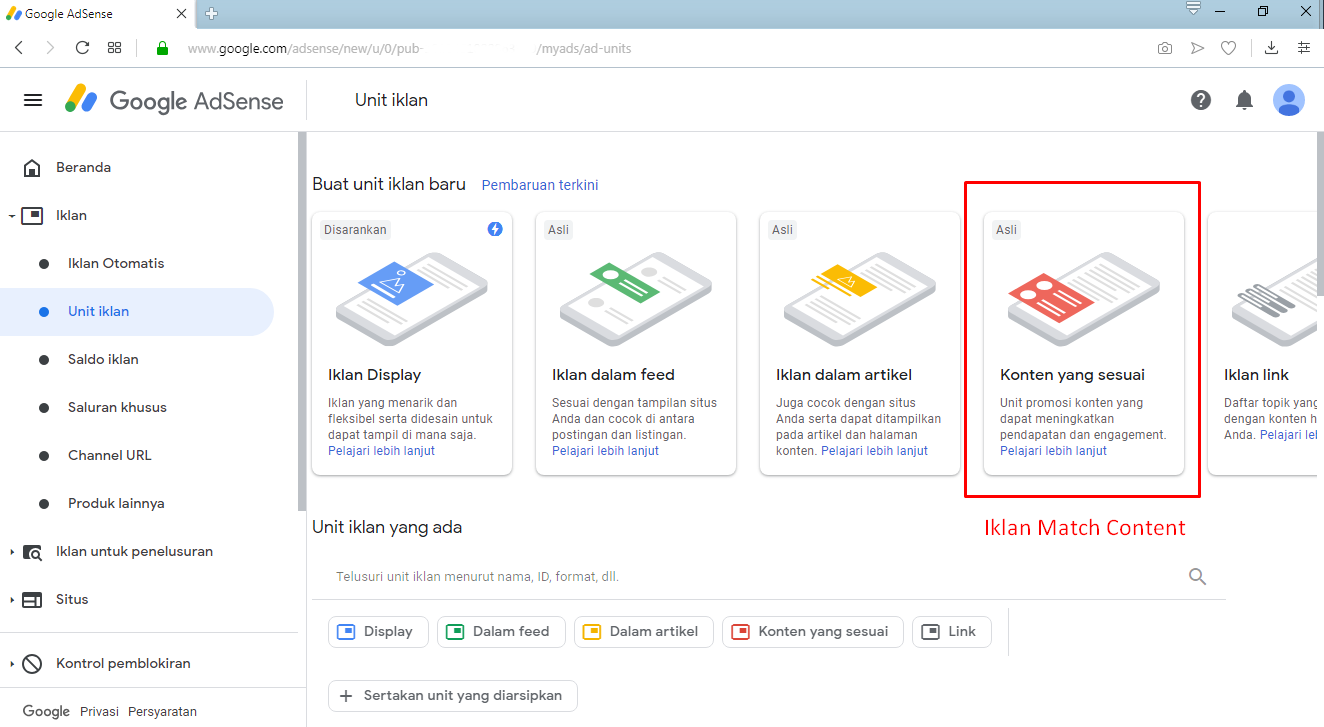Toggle the Link filter chip
Image resolution: width=1324 pixels, height=727 pixels.
tap(952, 631)
